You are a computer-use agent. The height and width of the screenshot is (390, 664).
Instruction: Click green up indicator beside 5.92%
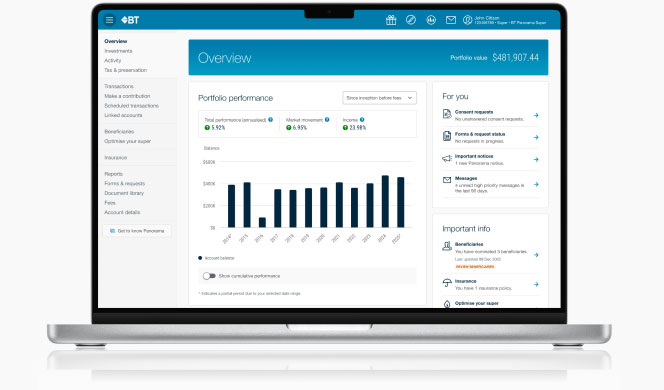coord(207,127)
